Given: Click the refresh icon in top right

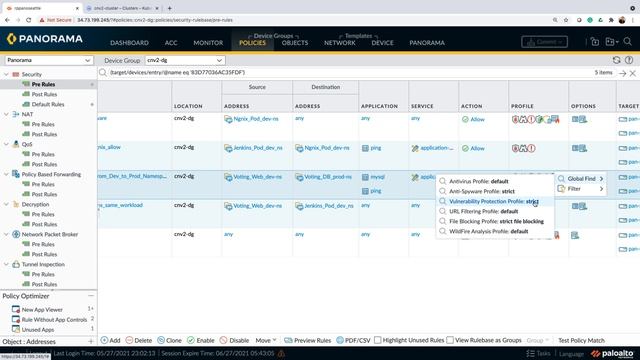Looking at the screenshot, I should coord(616,60).
